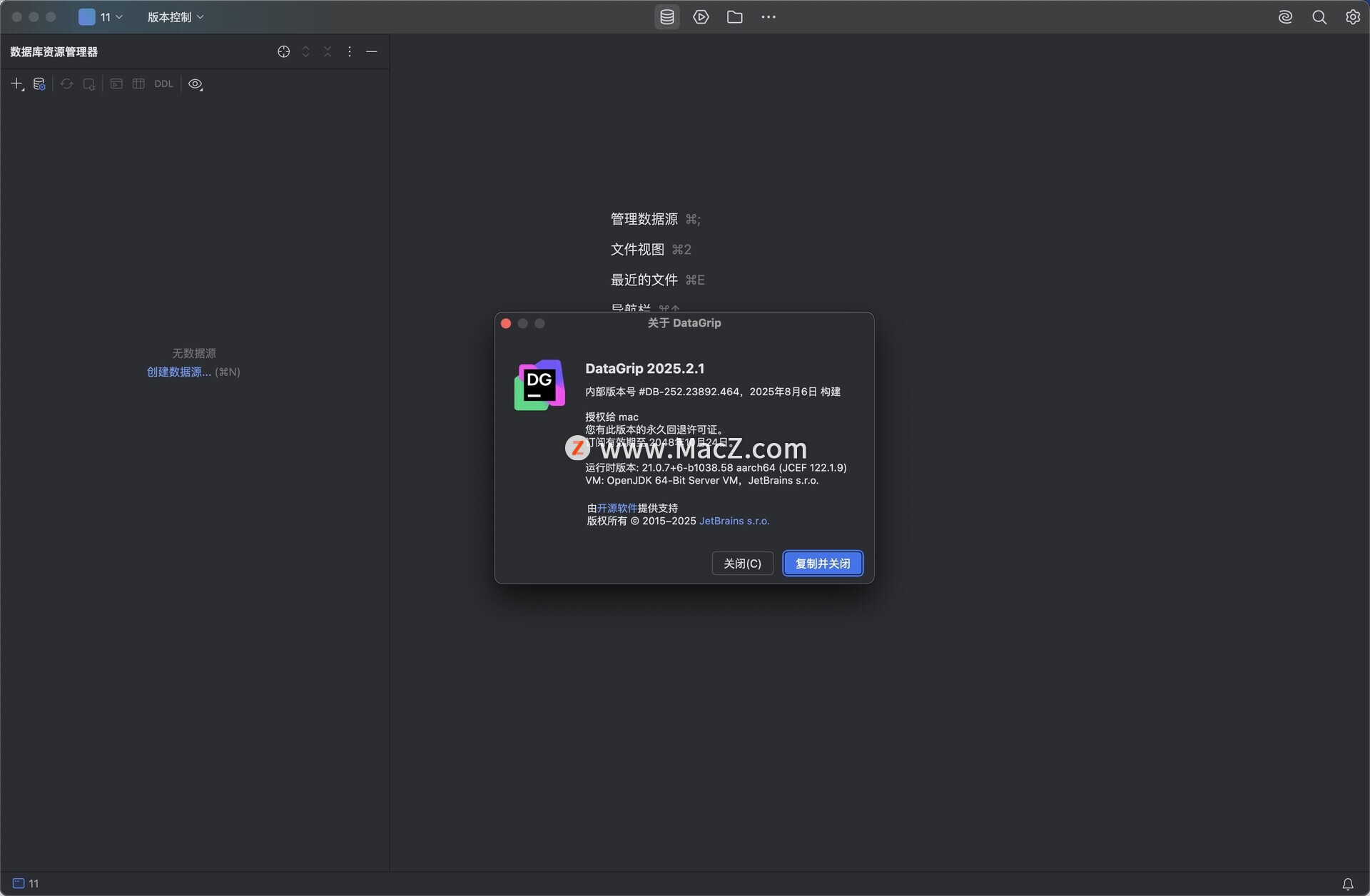Screen dimensions: 1370x896
Task: Click the 关闭(C) button in About dialog
Action: (x=742, y=564)
